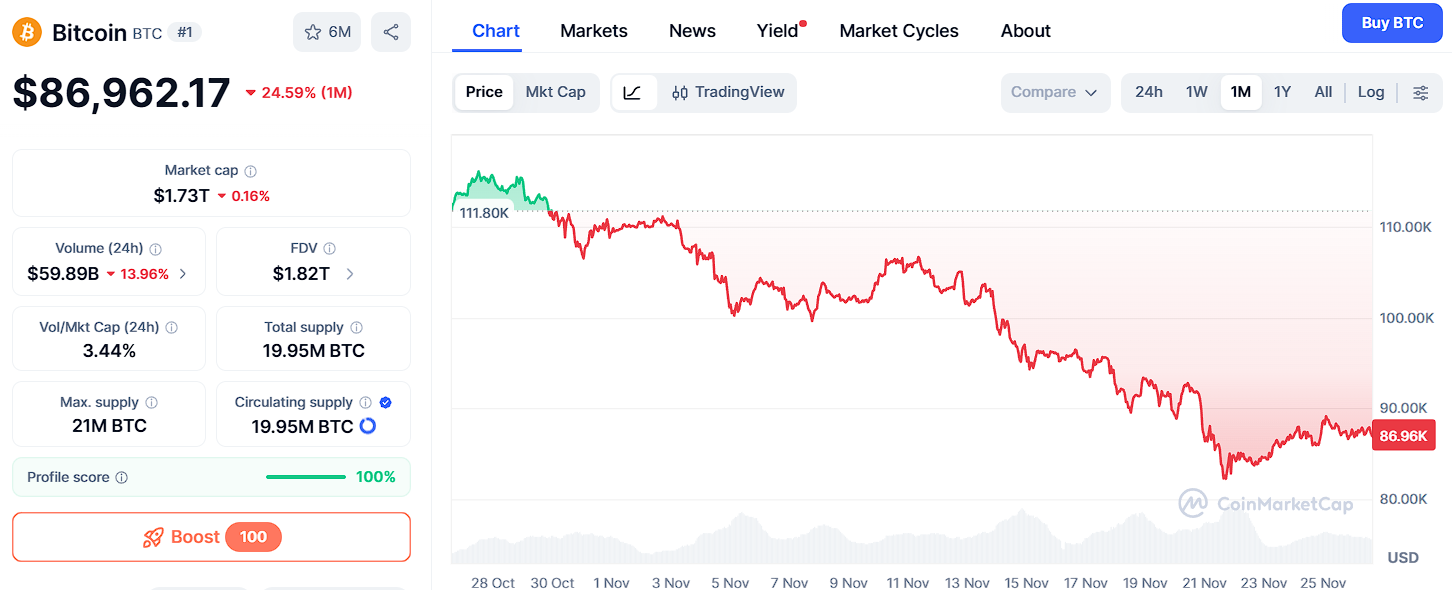Screen dimensions: 1452x590
Task: Select the 1Y timeframe
Action: coord(1282,91)
